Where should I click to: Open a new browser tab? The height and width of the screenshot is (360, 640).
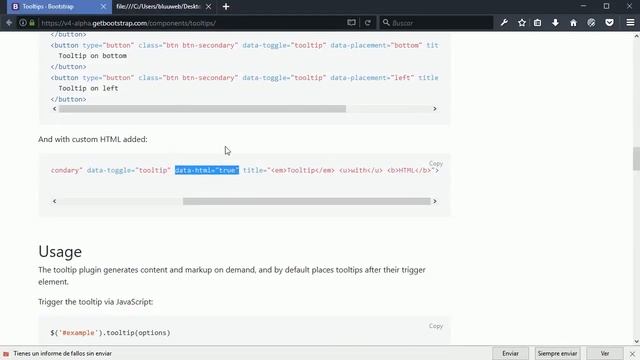(226, 7)
